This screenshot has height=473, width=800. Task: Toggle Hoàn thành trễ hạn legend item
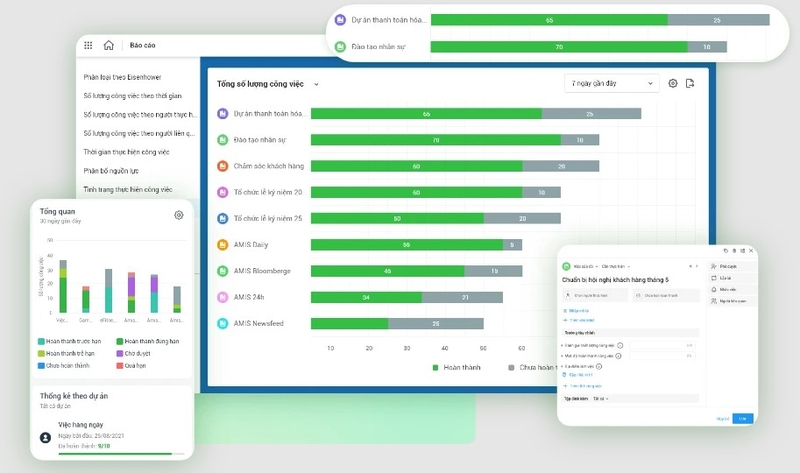click(66, 354)
